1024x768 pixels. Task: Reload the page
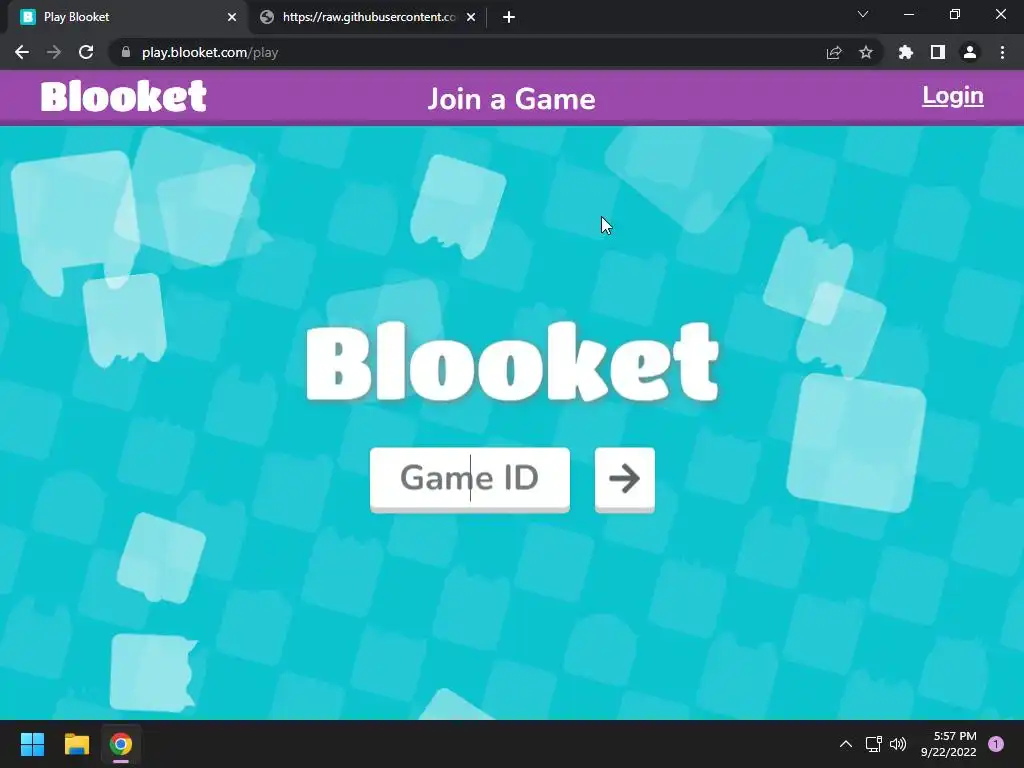(86, 52)
